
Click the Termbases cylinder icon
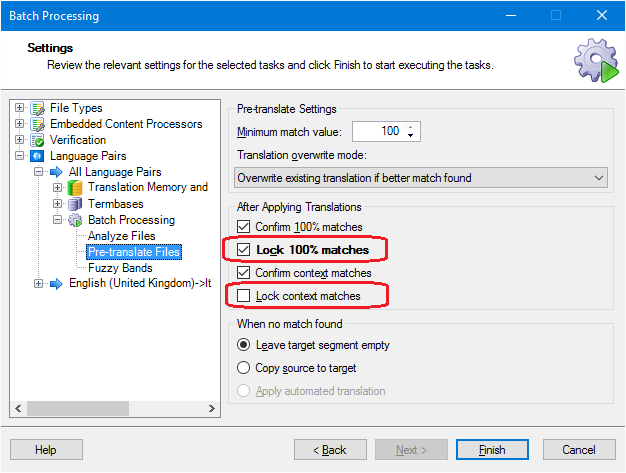pos(75,204)
